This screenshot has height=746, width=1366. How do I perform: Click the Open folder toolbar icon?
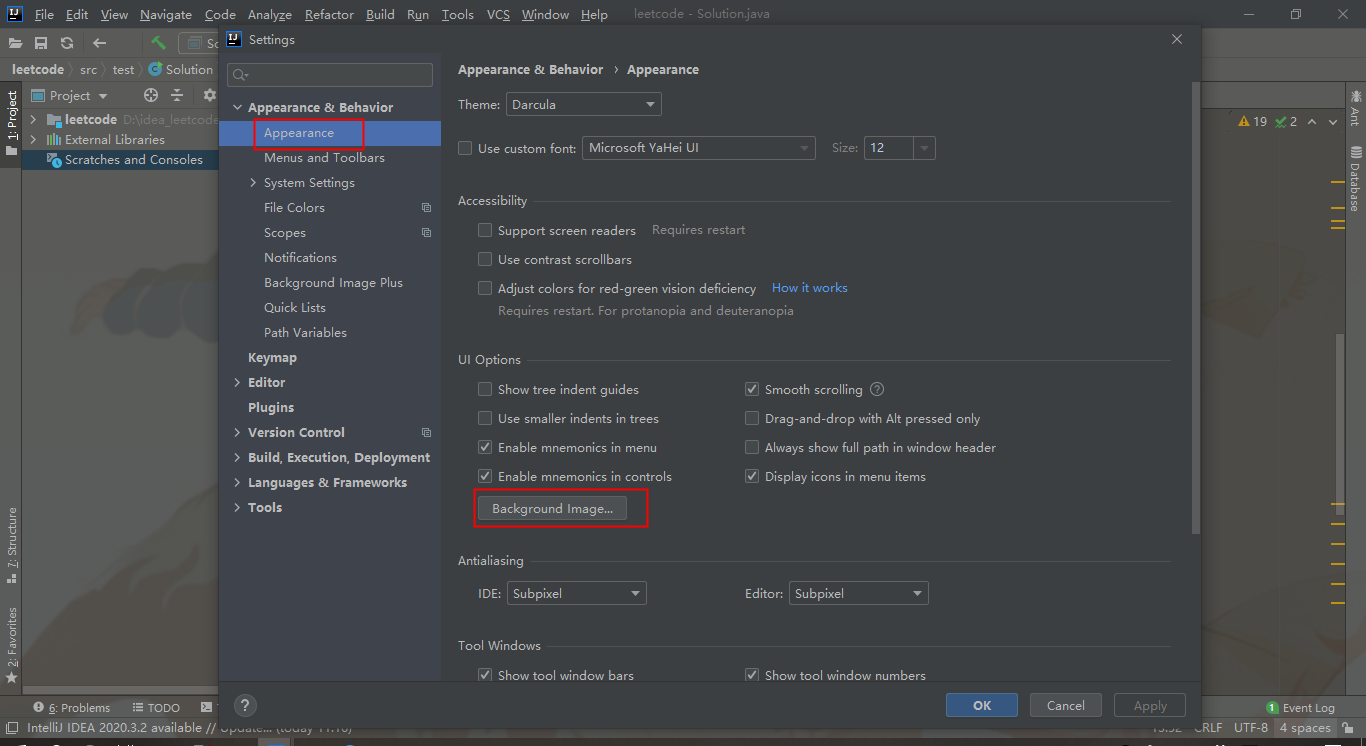[15, 43]
